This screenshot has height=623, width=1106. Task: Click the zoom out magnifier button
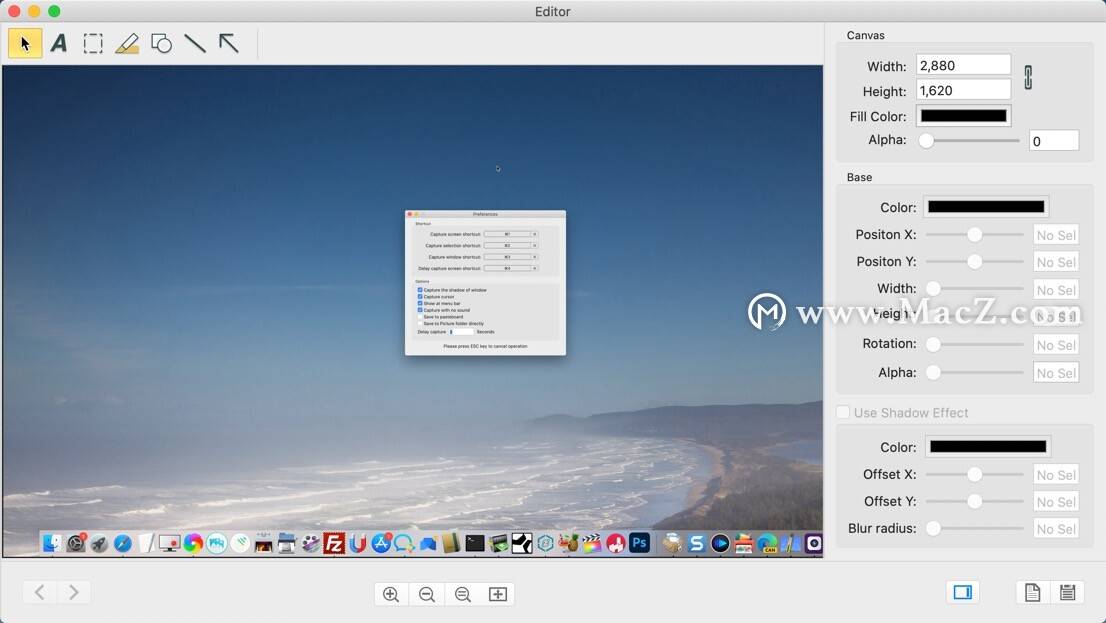tap(427, 594)
